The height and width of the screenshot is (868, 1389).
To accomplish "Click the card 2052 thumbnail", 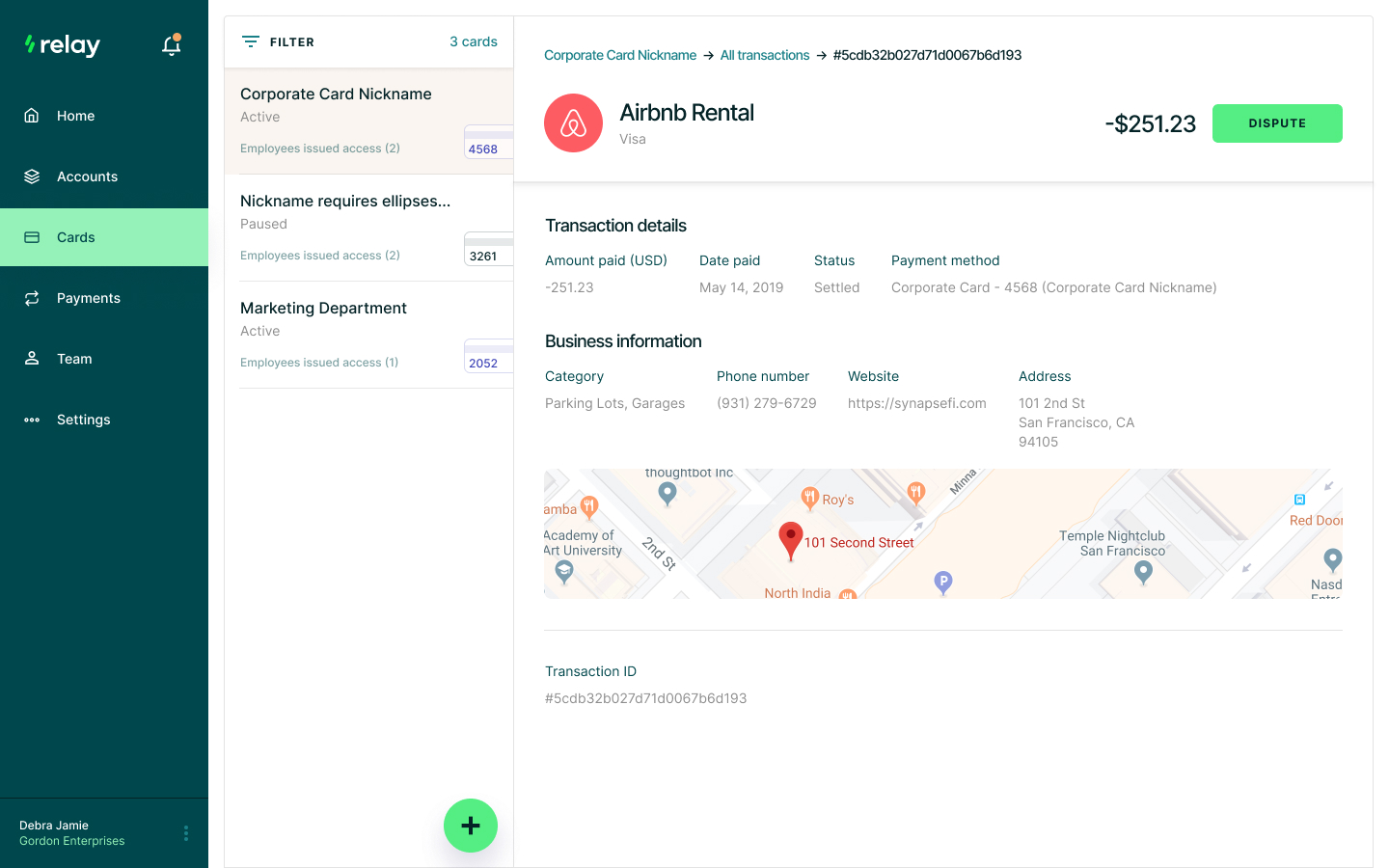I will tap(488, 356).
